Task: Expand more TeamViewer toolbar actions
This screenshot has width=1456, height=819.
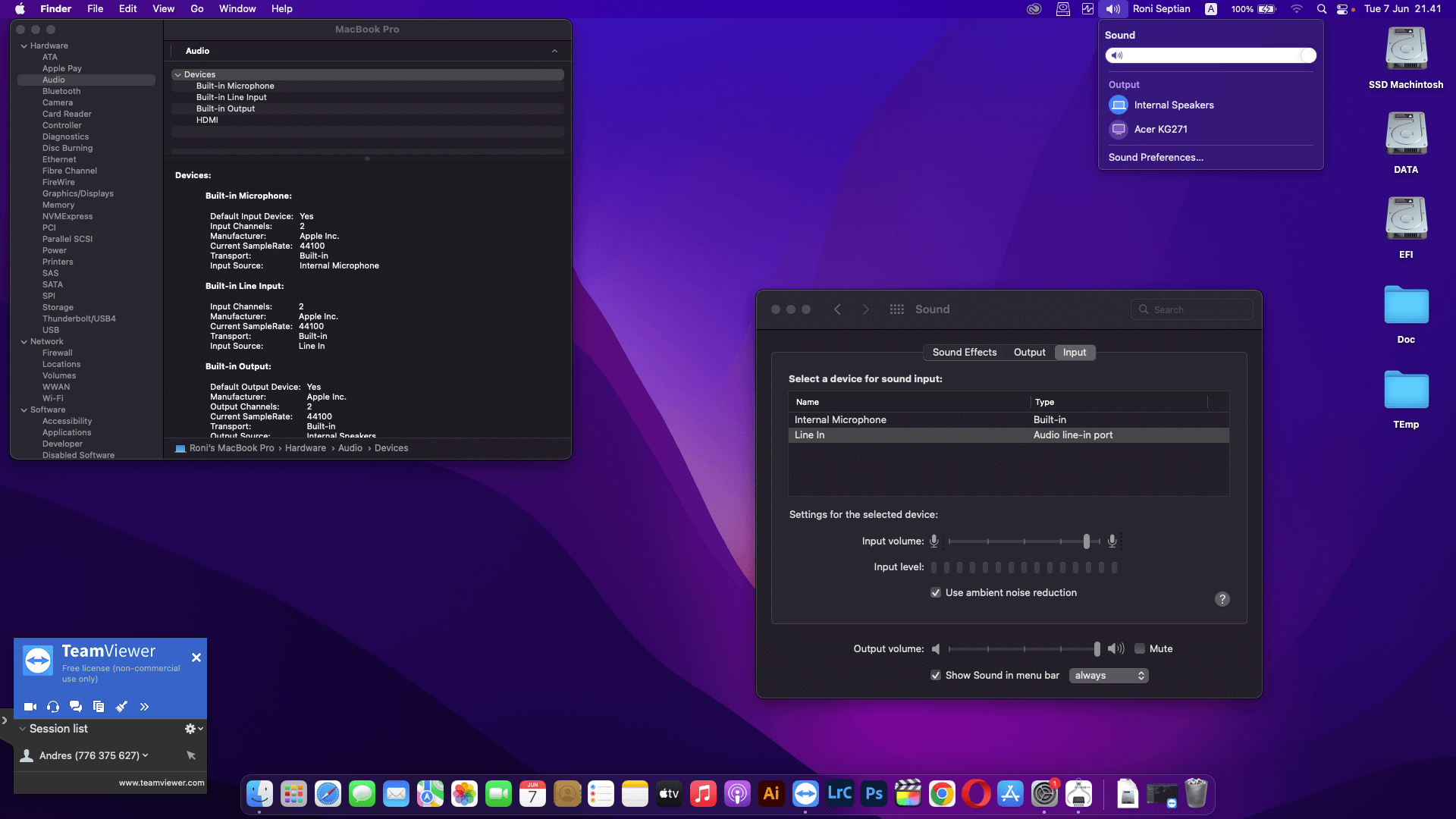Action: pos(144,707)
